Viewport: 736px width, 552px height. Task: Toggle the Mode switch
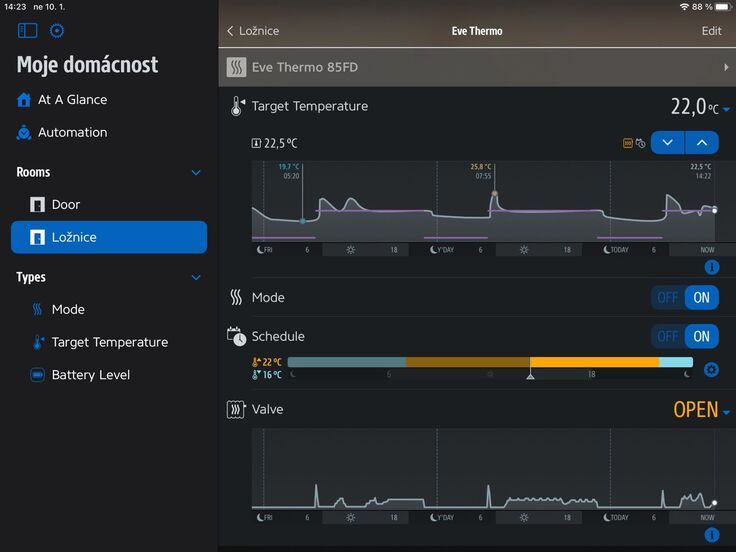[685, 297]
